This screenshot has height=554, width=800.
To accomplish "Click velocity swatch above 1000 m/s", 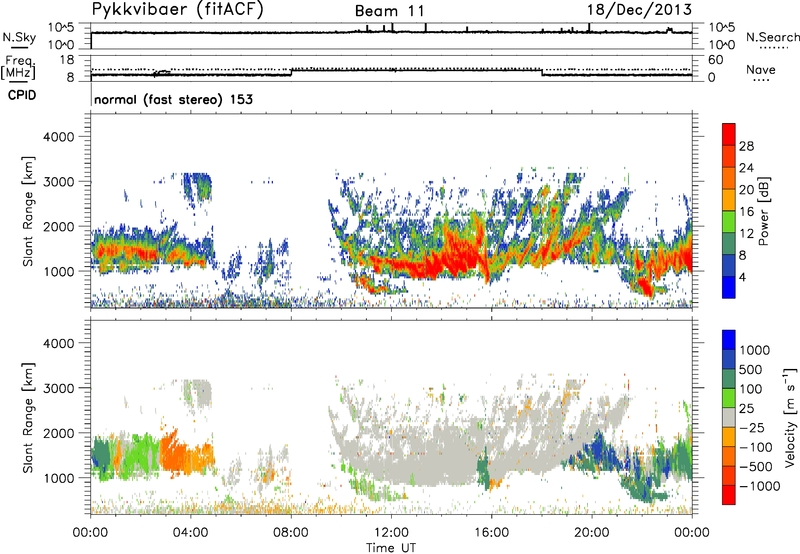I will [729, 340].
